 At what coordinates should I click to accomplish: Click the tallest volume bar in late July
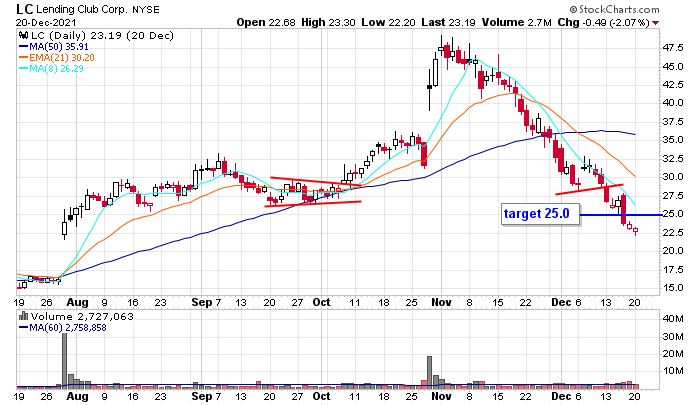click(x=64, y=360)
